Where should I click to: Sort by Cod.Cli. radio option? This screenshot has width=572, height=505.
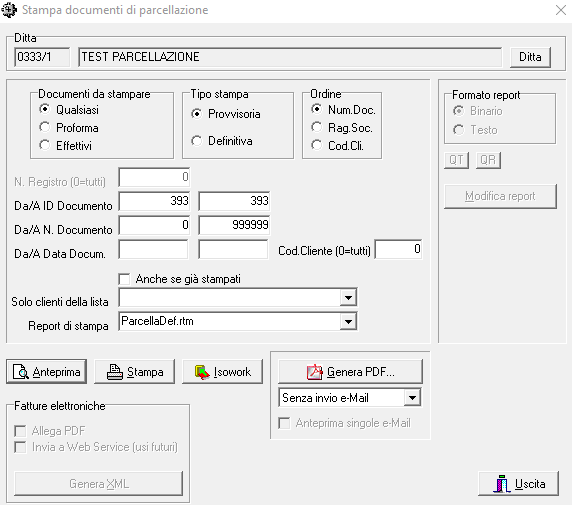click(316, 145)
